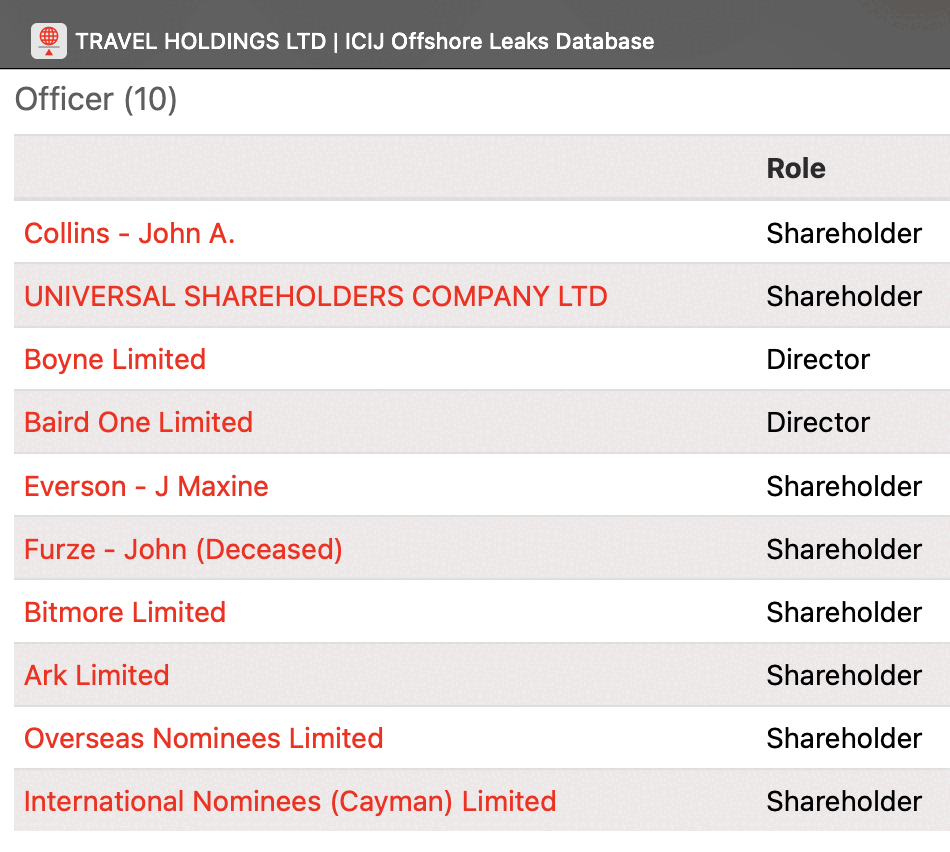Click the Role column header
Viewport: 950px width, 852px height.
click(x=796, y=168)
